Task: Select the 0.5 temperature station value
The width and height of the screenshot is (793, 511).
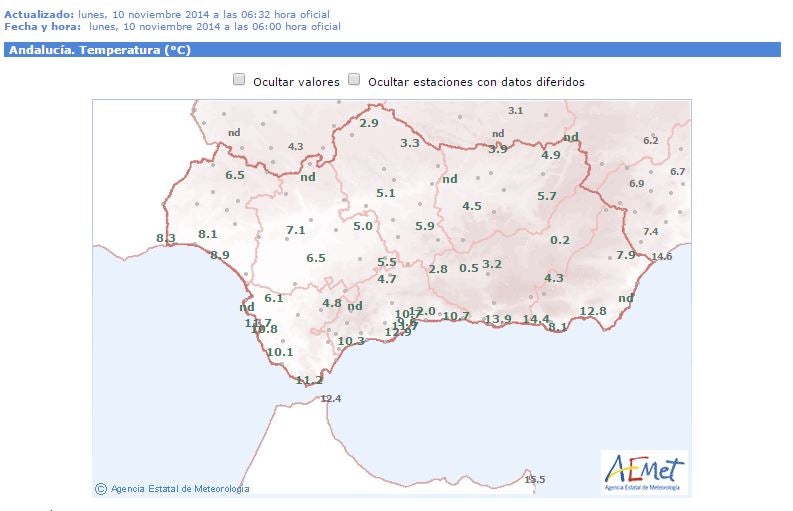Action: pyautogui.click(x=469, y=268)
